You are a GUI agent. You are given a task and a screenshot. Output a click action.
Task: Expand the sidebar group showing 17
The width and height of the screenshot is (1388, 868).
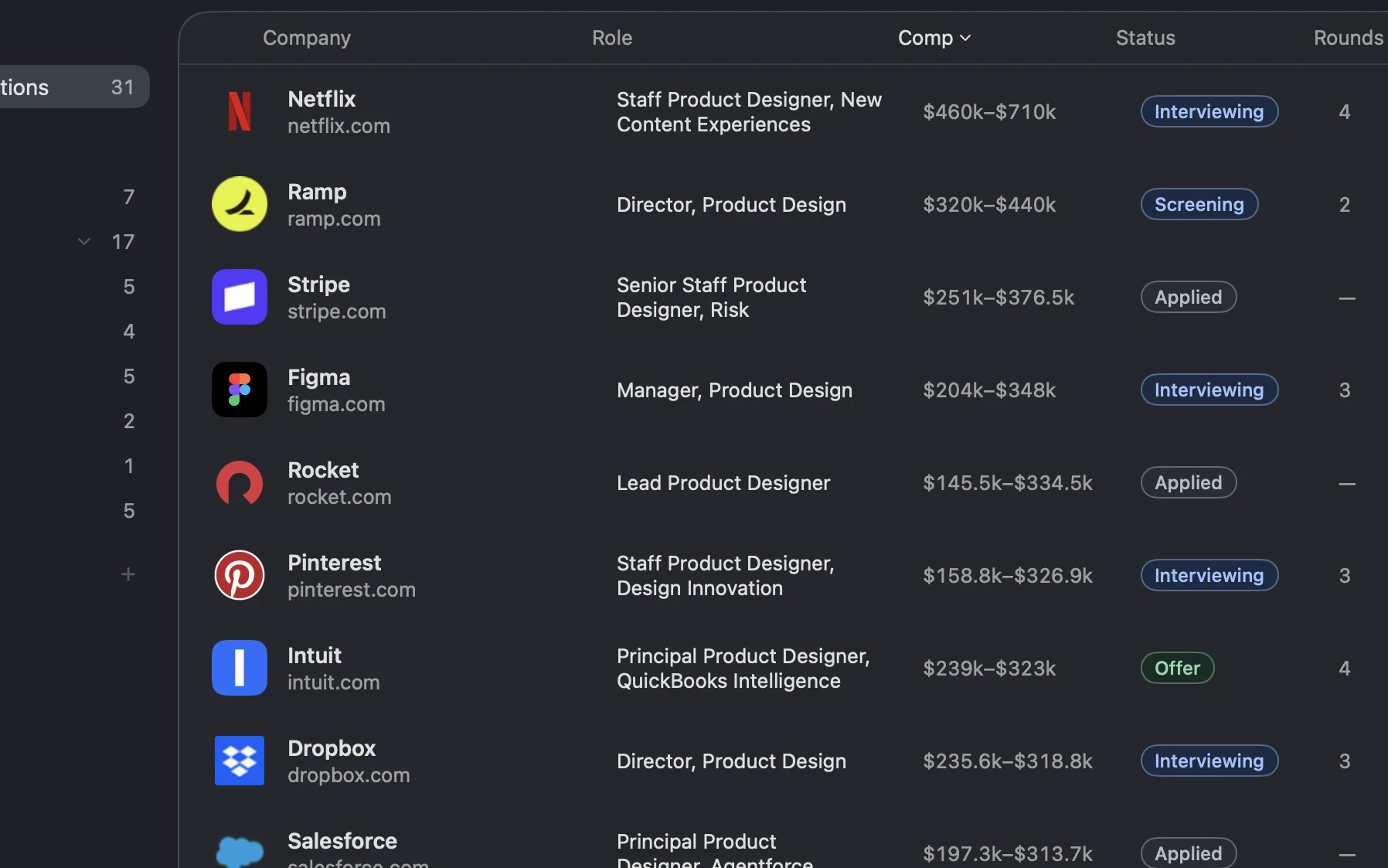coord(84,242)
